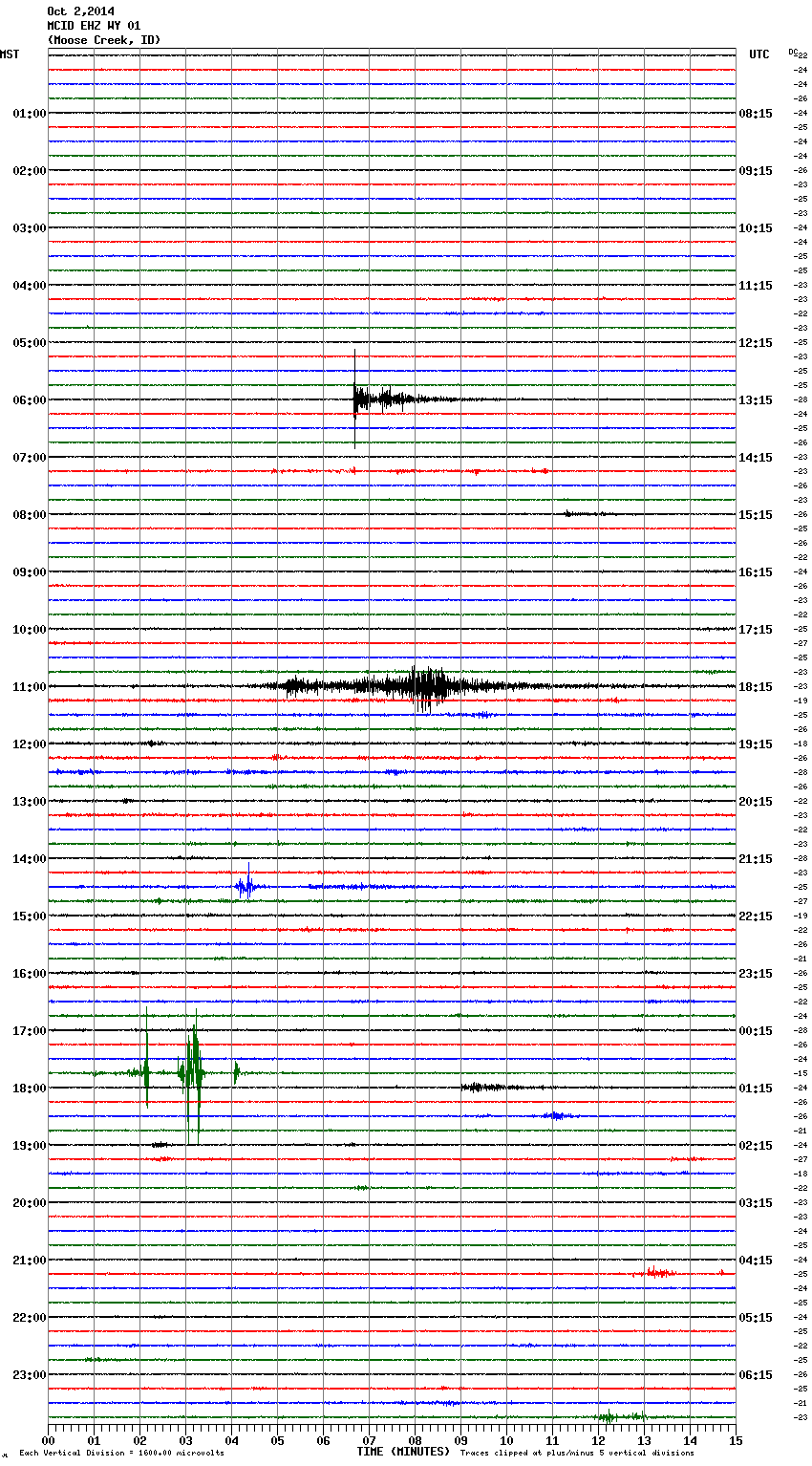
Task: Click the bottom minute tick label "12"
Action: click(x=598, y=1440)
